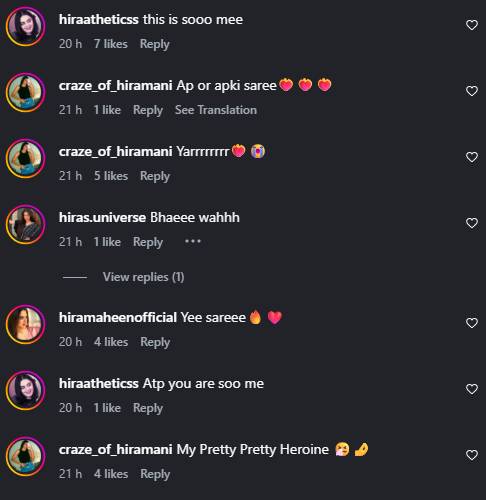The height and width of the screenshot is (500, 486).
Task: Open hiramaheenofficial profile picture
Action: coord(26,324)
